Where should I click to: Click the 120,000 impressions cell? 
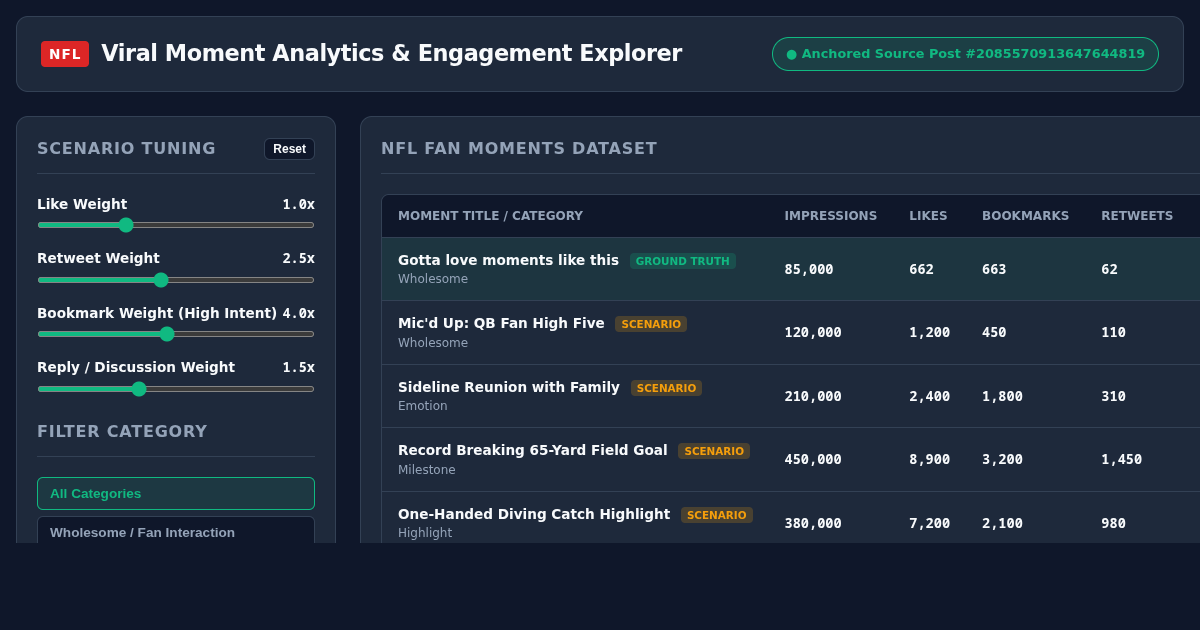tap(813, 332)
